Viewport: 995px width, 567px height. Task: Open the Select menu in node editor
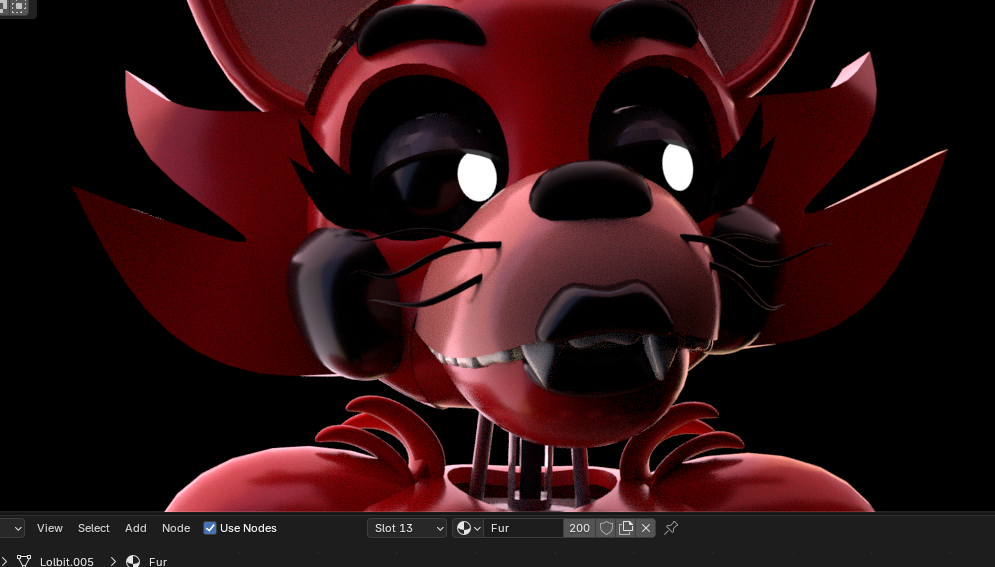point(93,528)
